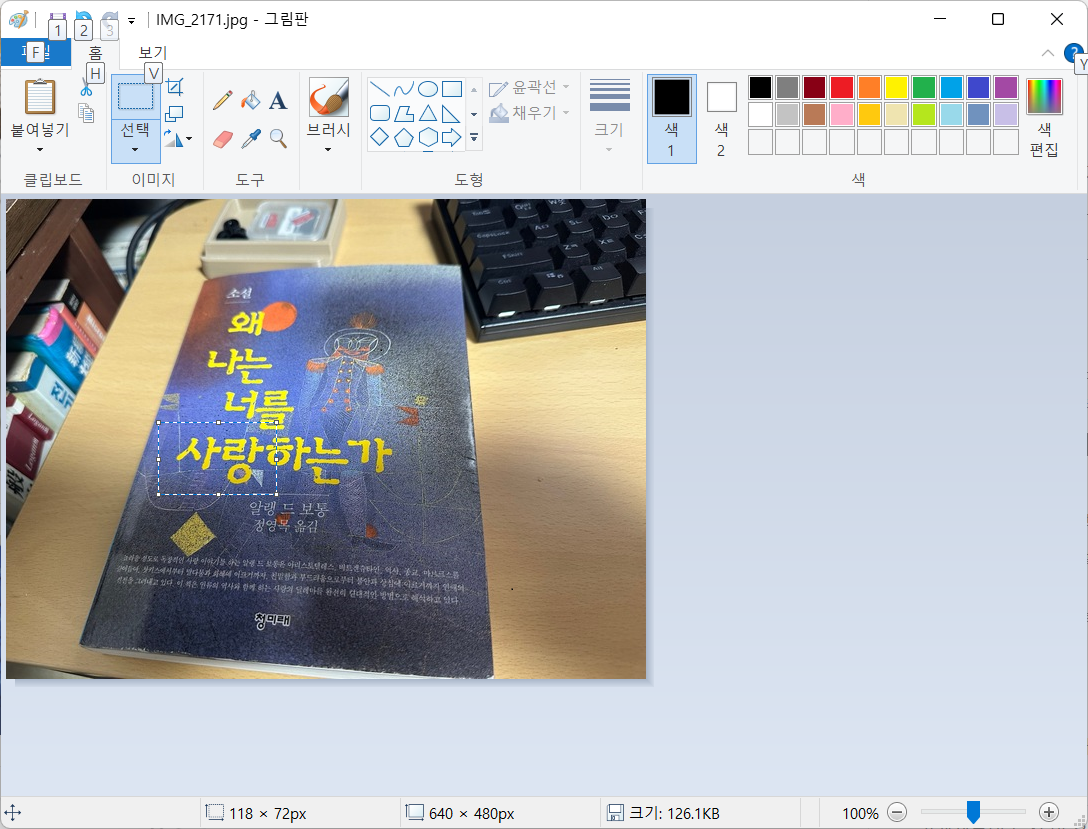The height and width of the screenshot is (829, 1088).
Task: Choose the Oval shape
Action: coord(428,89)
